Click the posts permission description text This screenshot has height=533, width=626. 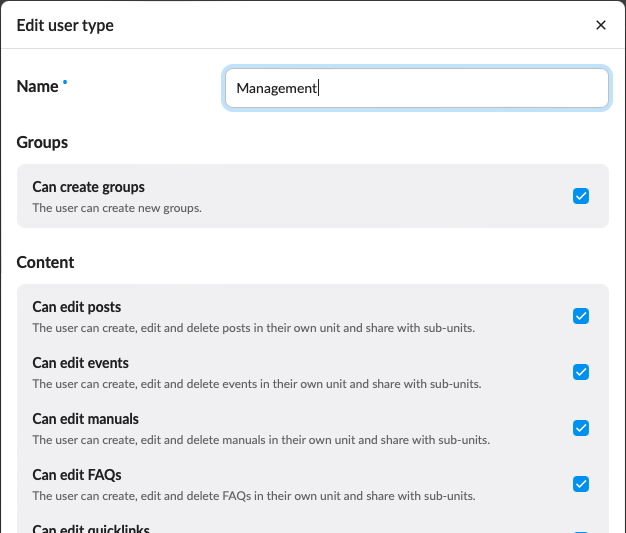pos(254,328)
